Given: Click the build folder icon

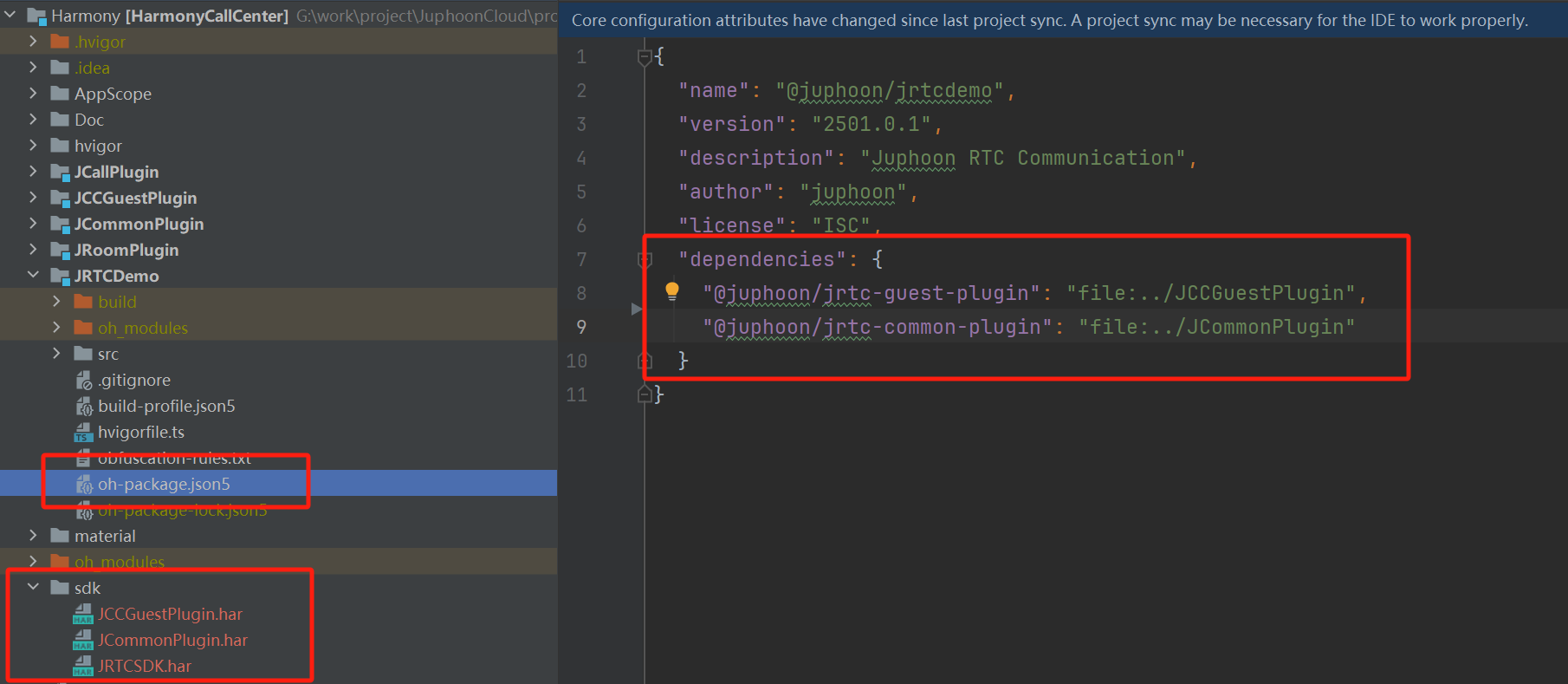Looking at the screenshot, I should click(x=83, y=302).
